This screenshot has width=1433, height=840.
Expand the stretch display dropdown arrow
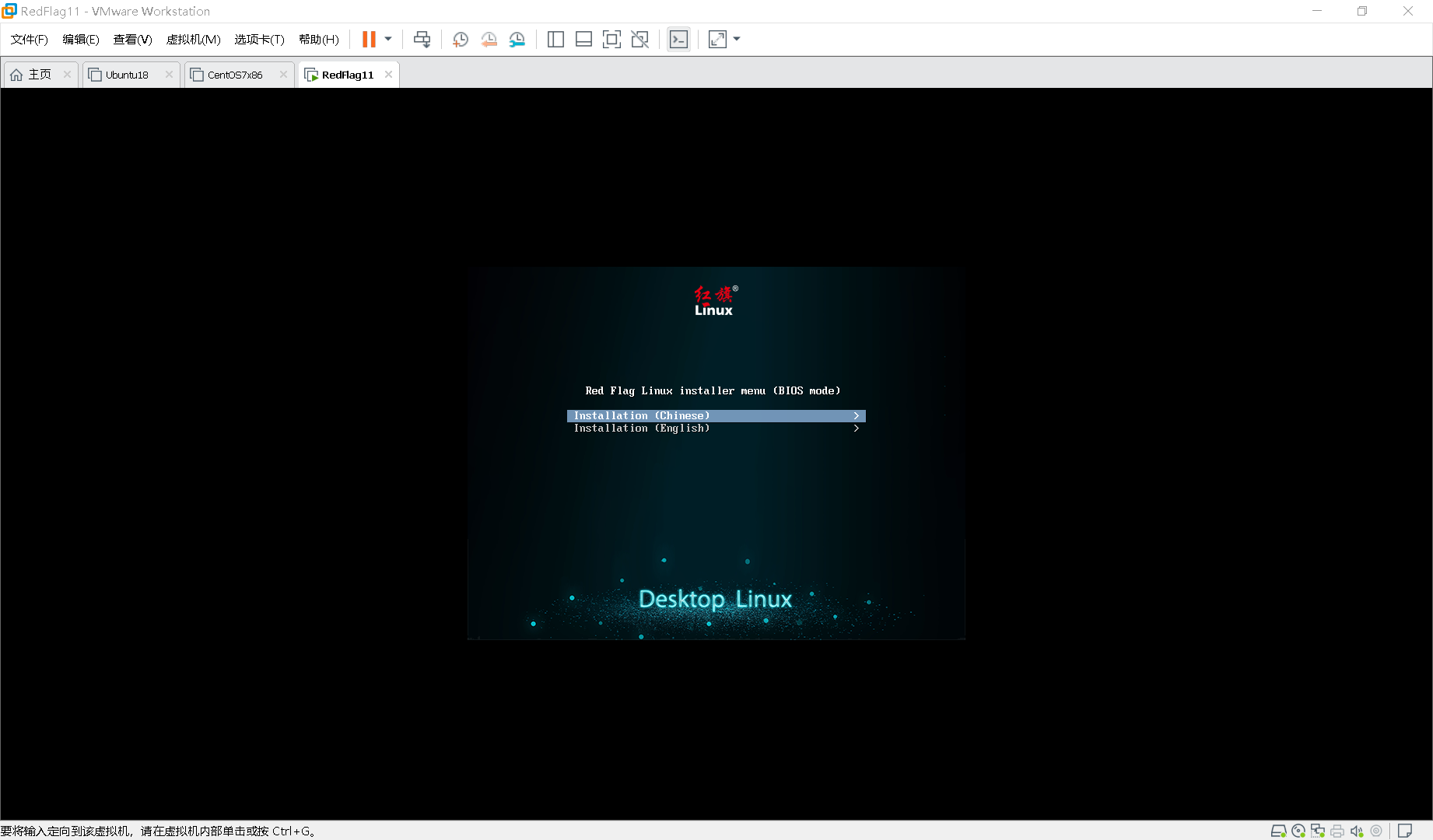tap(737, 40)
